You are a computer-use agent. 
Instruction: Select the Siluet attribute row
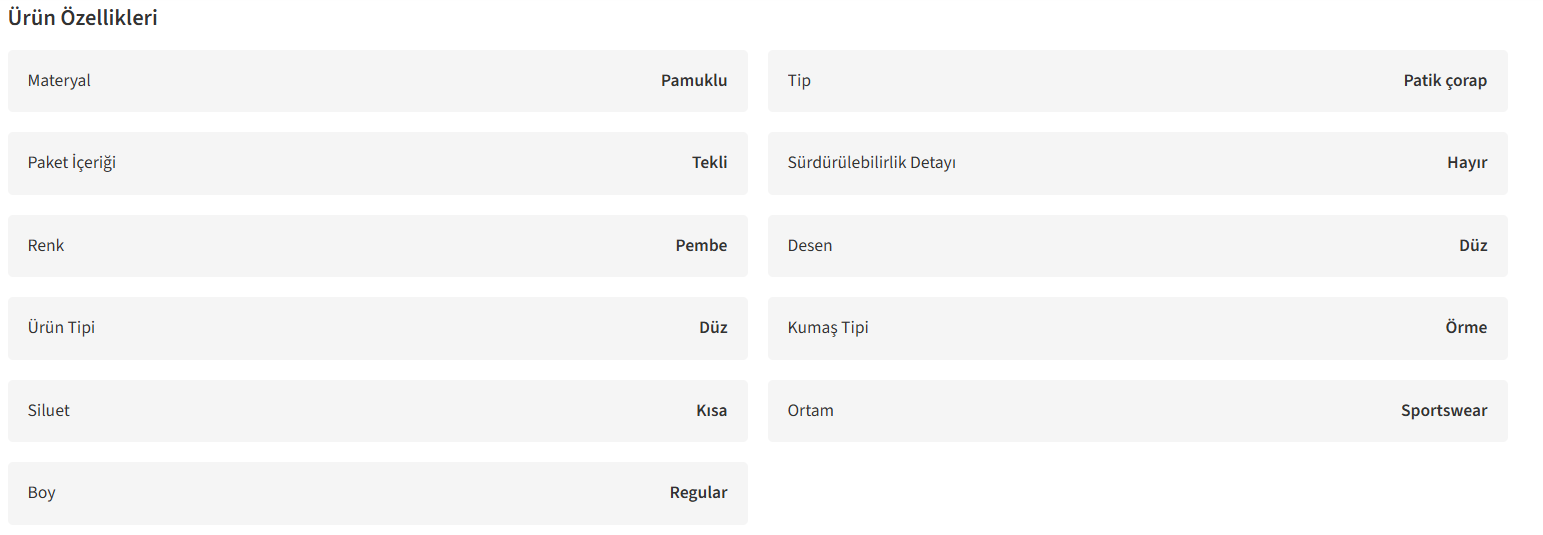coord(378,411)
